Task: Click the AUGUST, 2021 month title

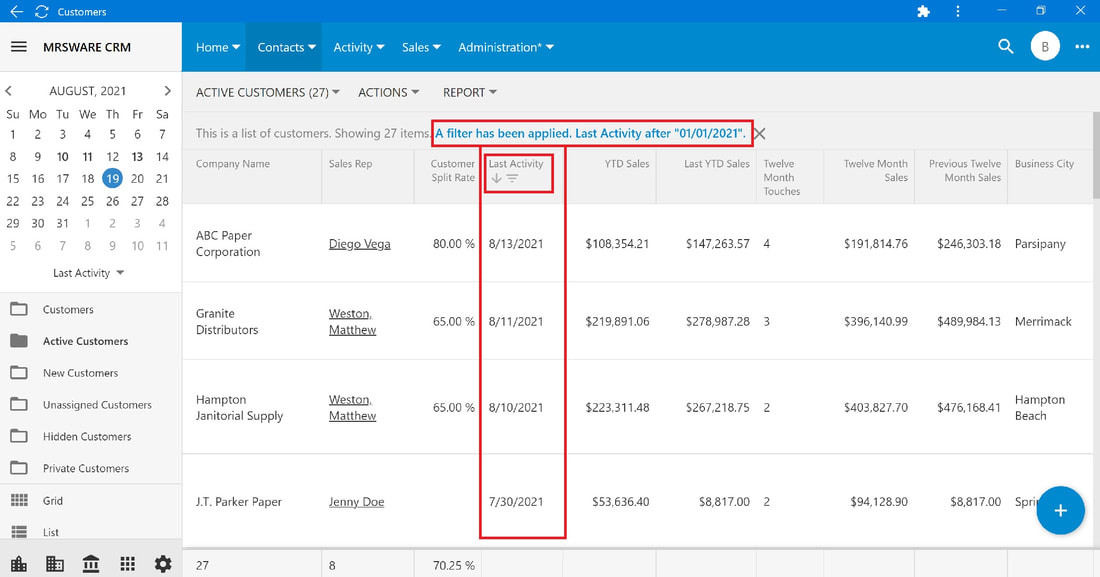Action: 88,91
